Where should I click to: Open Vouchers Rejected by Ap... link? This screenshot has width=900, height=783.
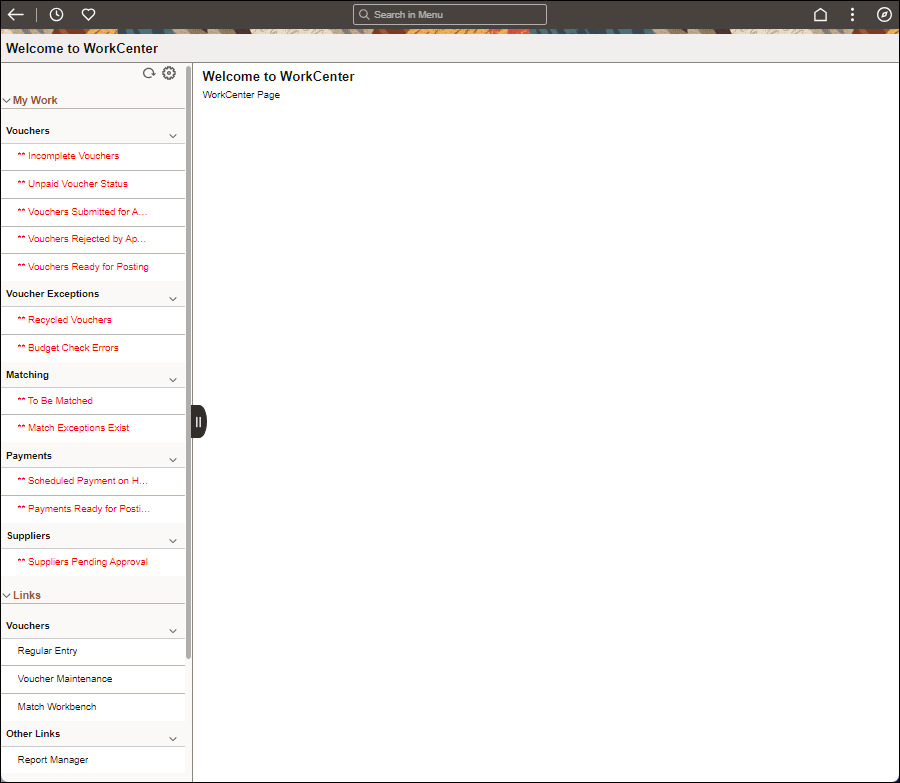[x=82, y=239]
